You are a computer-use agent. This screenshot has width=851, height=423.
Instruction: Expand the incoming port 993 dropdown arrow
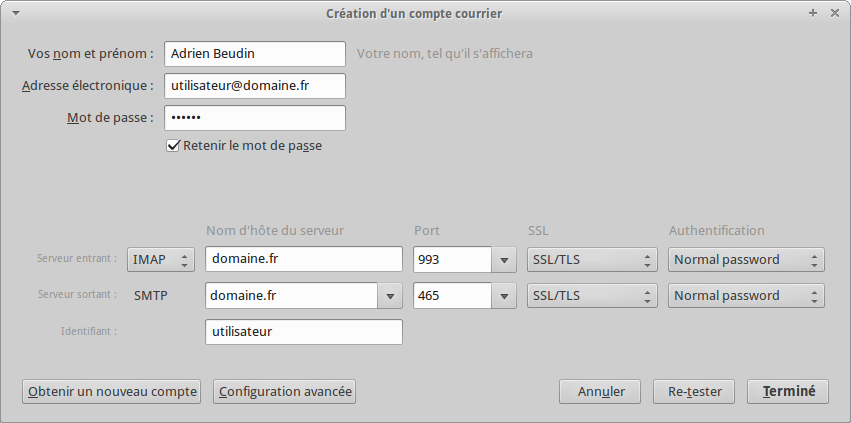(x=504, y=260)
